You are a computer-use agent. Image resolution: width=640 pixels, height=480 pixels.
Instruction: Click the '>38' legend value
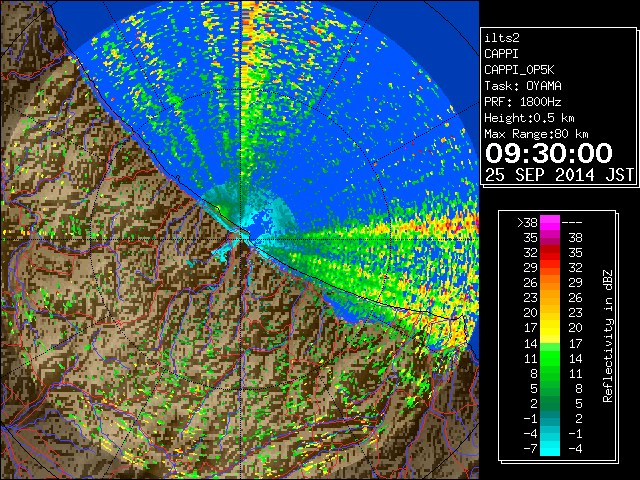click(x=527, y=223)
